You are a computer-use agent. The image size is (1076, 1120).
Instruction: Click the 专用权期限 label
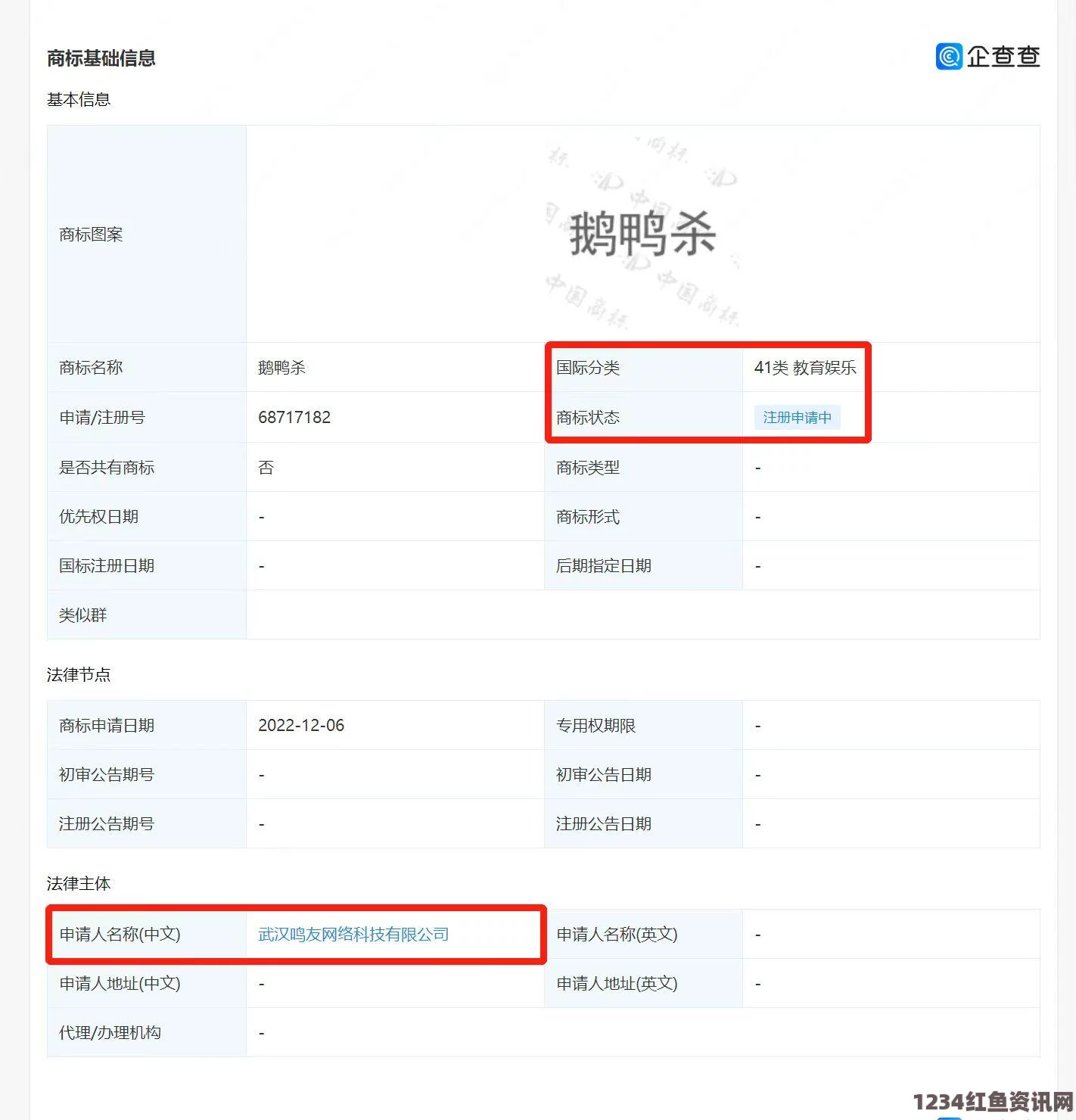click(596, 726)
